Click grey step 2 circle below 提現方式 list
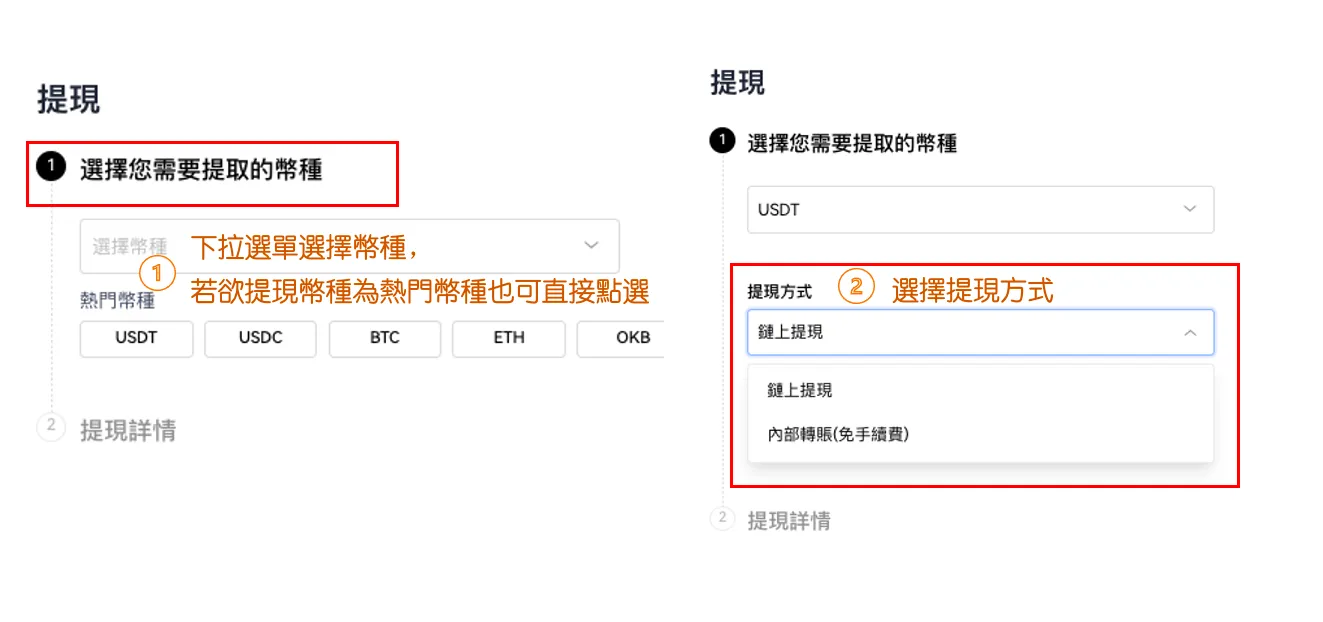The height and width of the screenshot is (622, 1323). tap(722, 518)
